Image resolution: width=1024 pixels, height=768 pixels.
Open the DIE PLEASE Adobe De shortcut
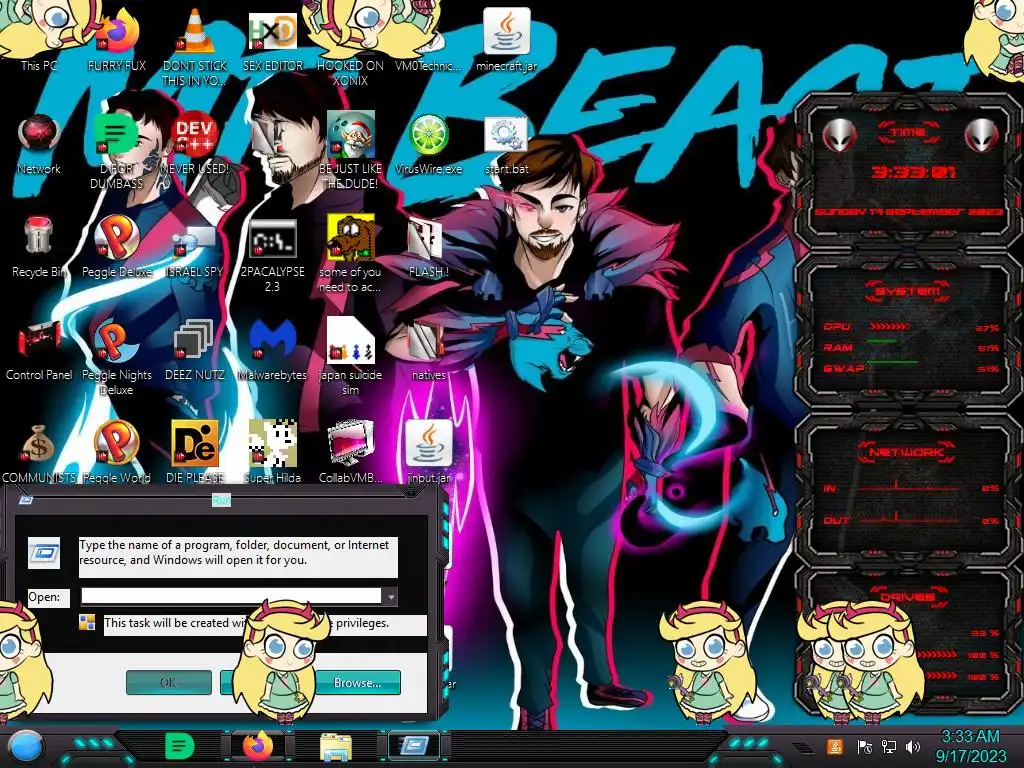(x=195, y=453)
